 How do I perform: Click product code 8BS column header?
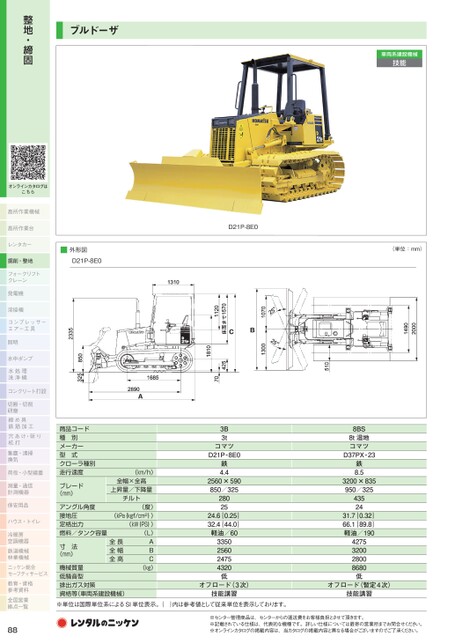[x=359, y=429]
